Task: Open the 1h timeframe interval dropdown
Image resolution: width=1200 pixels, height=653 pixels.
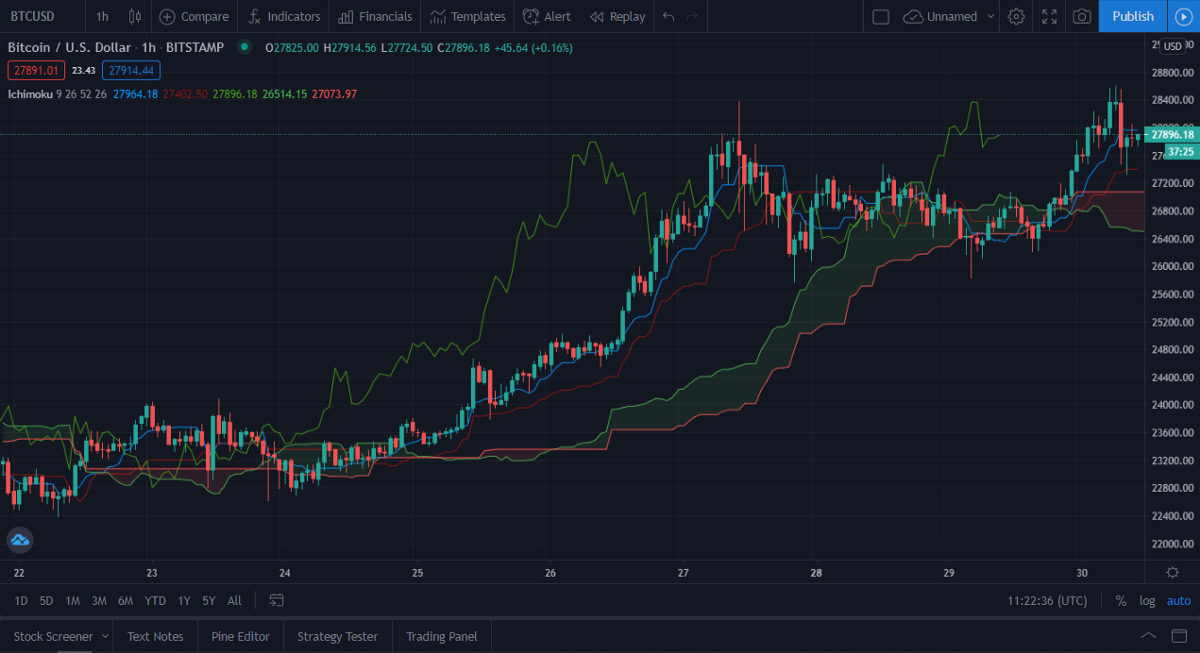Action: (102, 16)
